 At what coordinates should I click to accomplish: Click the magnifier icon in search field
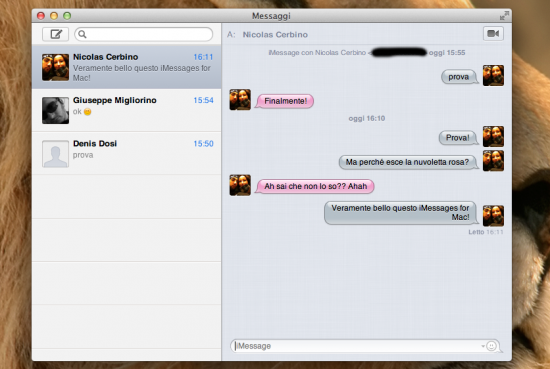82,34
